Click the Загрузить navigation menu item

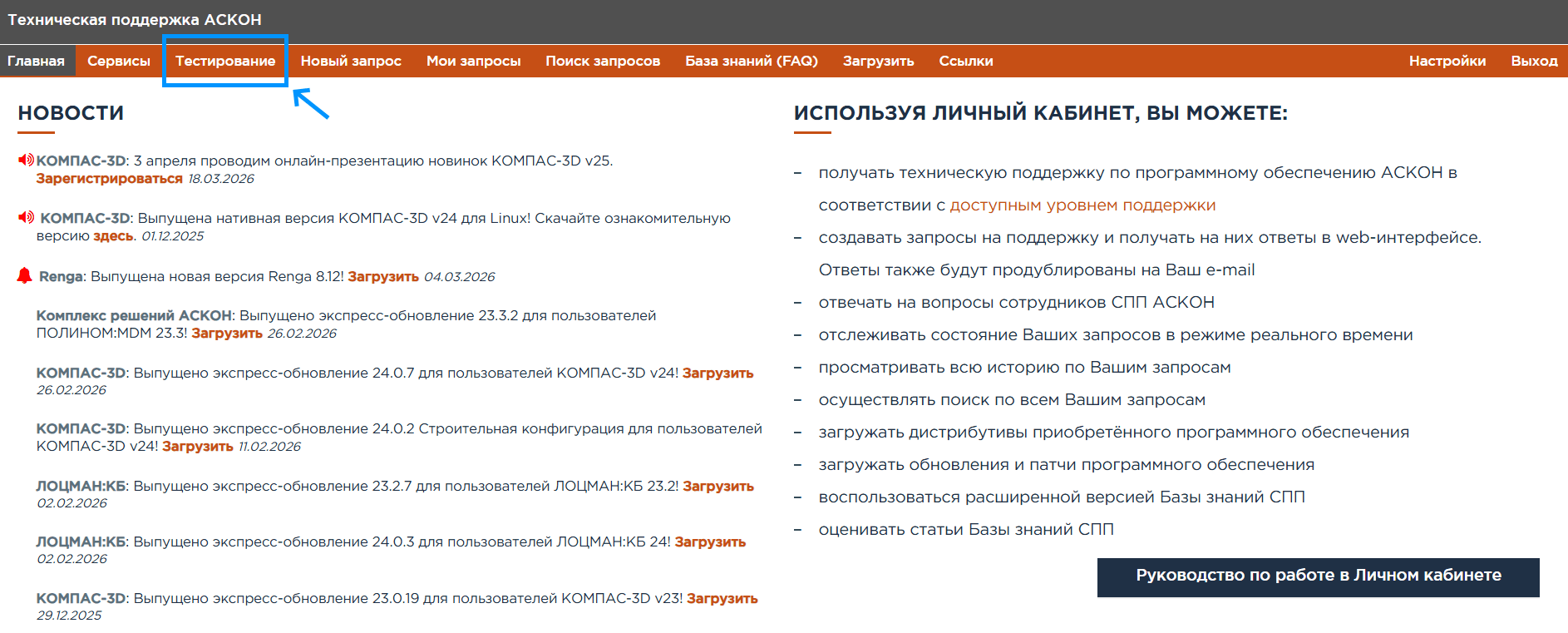pyautogui.click(x=878, y=61)
